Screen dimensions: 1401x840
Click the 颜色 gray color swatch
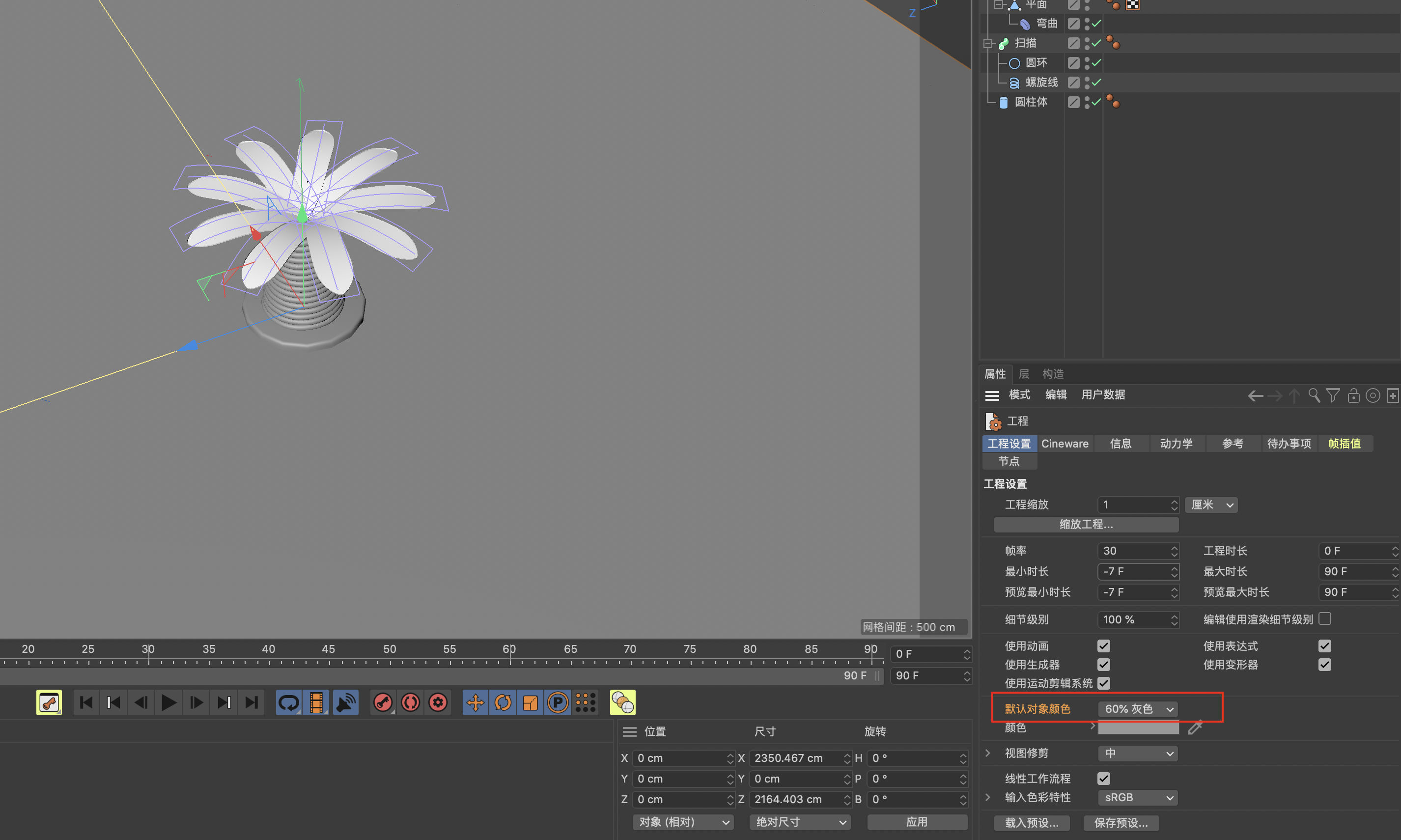click(1138, 728)
